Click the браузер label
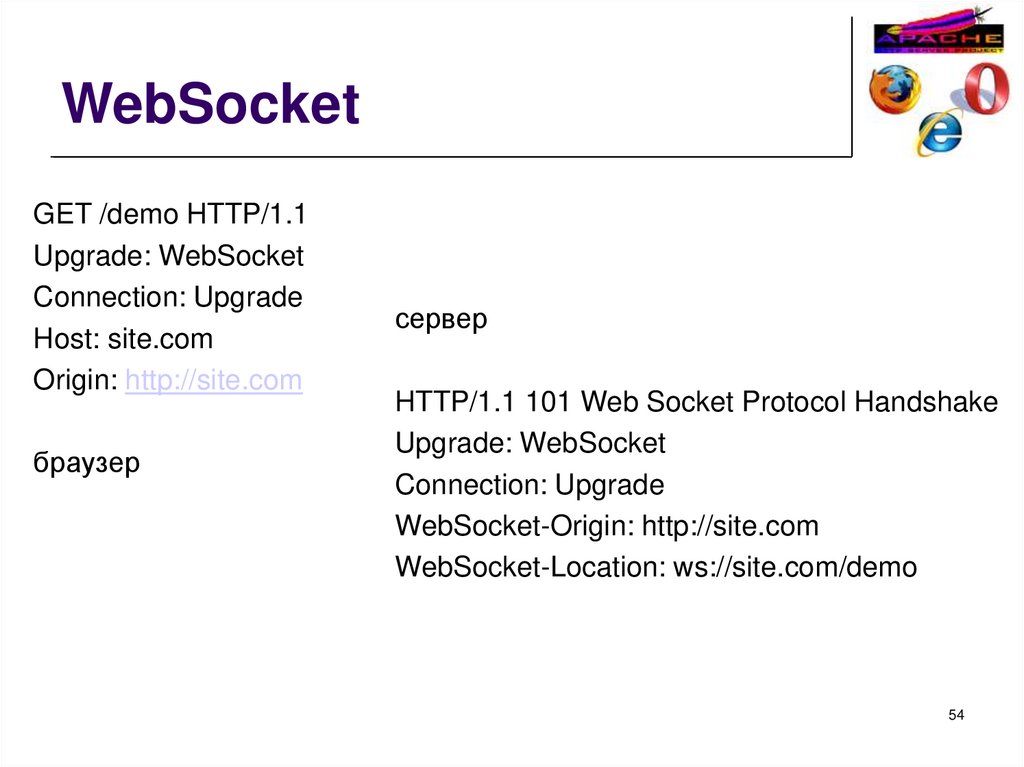1024x767 pixels. (x=87, y=464)
